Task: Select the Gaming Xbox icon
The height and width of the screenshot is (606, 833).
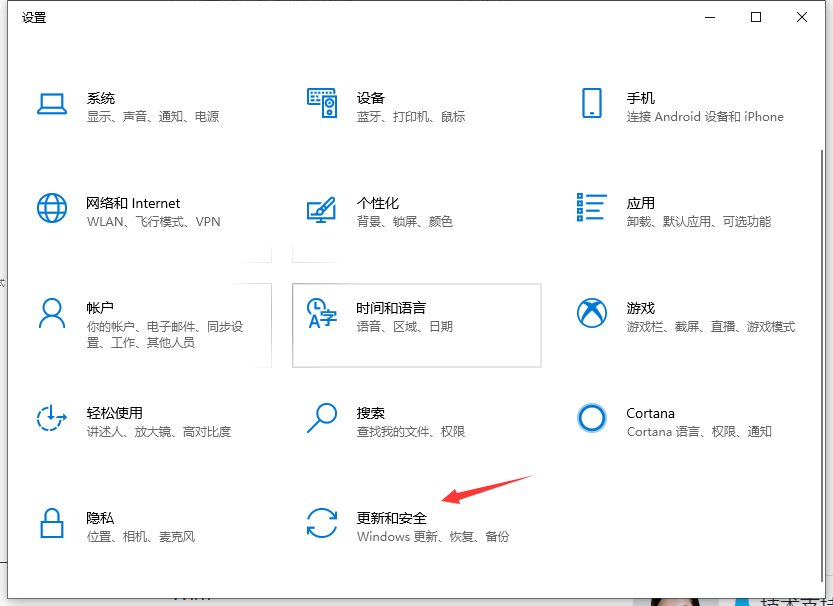Action: 592,313
